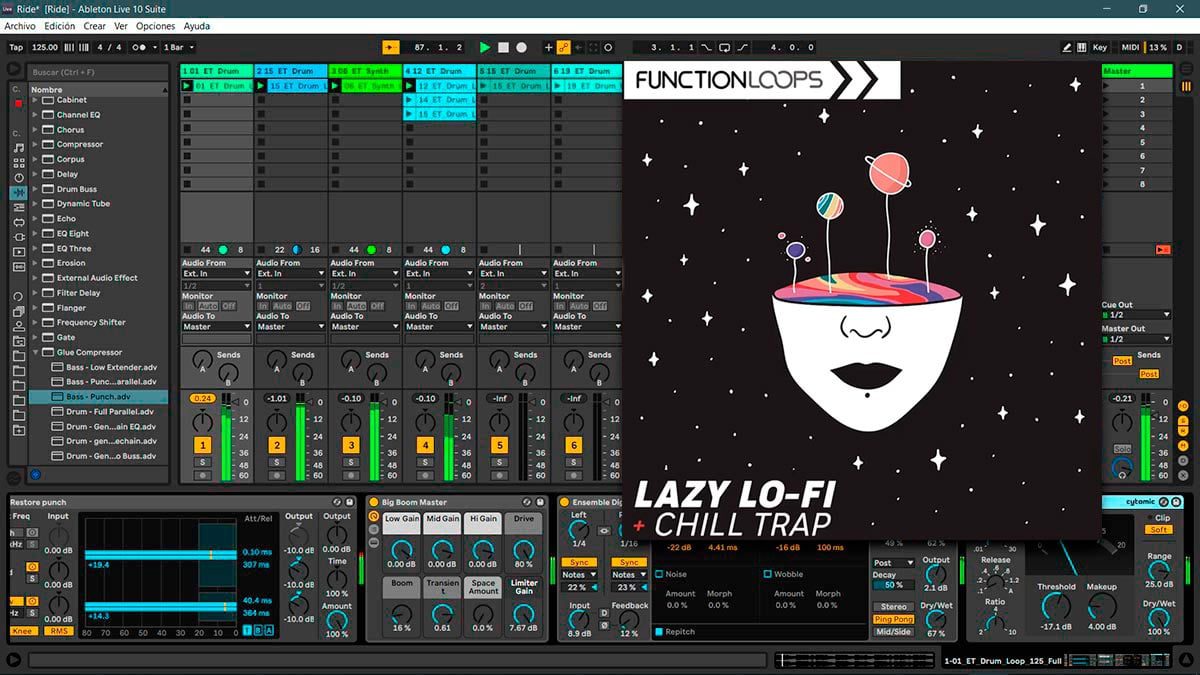The height and width of the screenshot is (675, 1200).
Task: Open the Instruments category clock icon
Action: 18,178
